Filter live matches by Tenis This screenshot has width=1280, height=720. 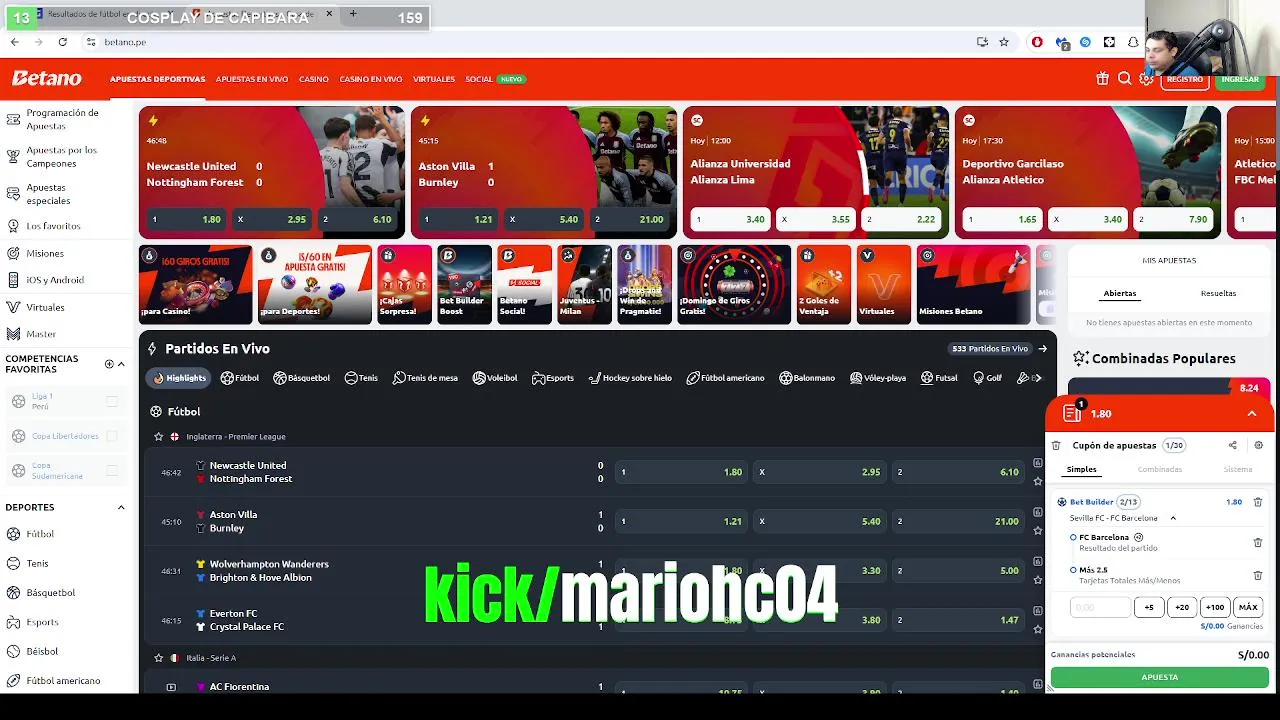coord(361,378)
